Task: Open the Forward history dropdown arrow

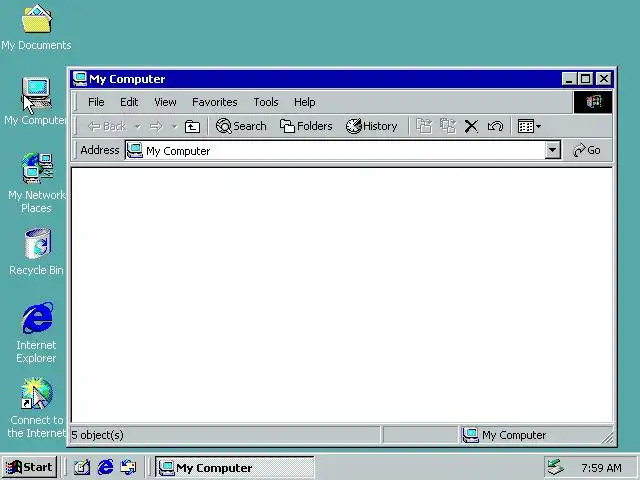Action: tap(174, 127)
